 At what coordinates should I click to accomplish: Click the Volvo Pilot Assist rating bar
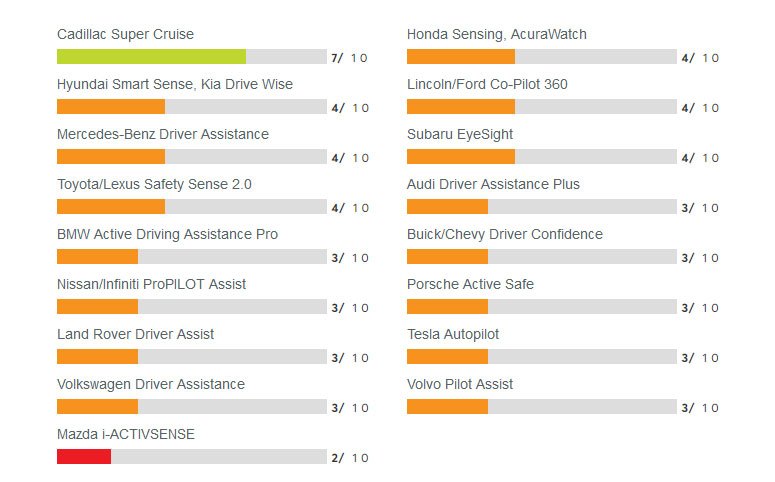(542, 406)
